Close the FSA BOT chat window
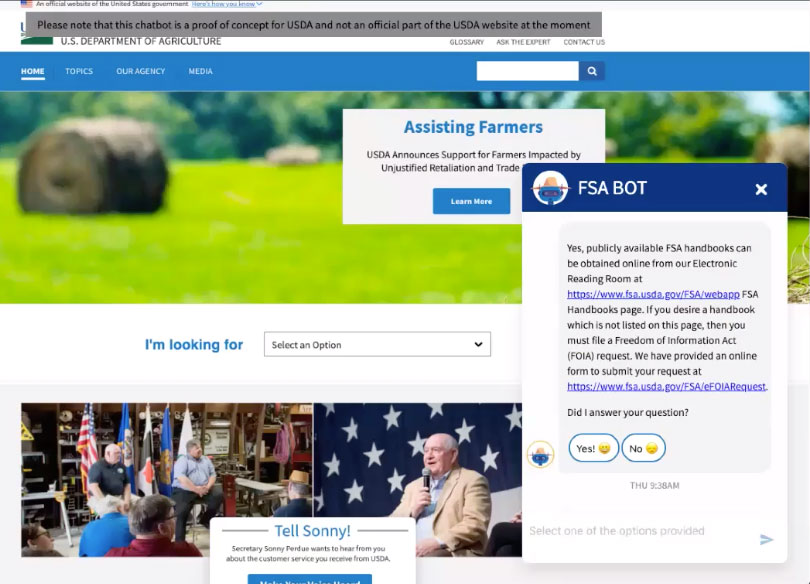 761,190
